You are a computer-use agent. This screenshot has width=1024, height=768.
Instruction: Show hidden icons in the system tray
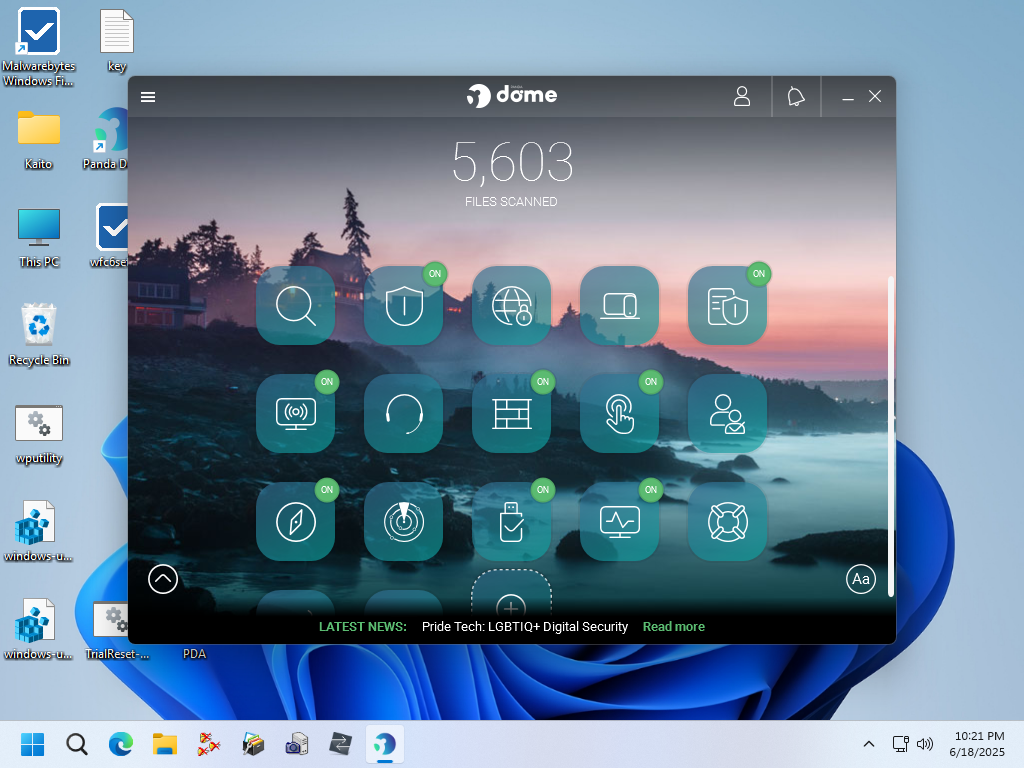tap(868, 744)
